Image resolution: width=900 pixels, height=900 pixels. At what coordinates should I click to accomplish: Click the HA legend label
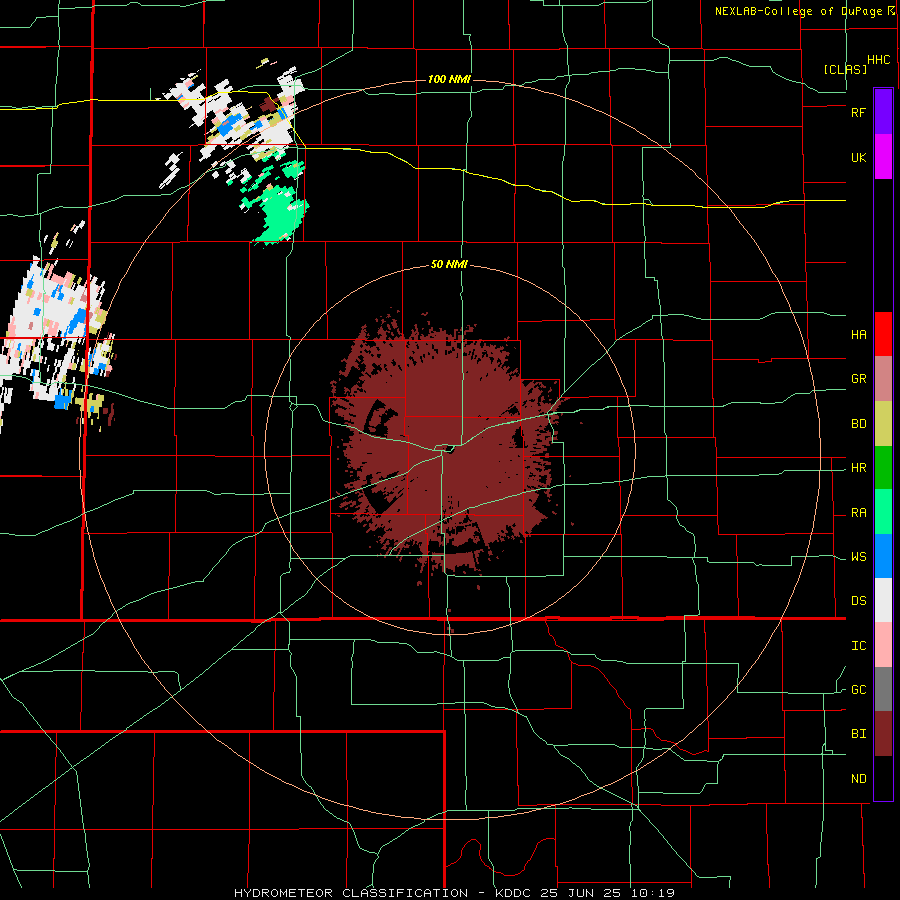(x=858, y=334)
